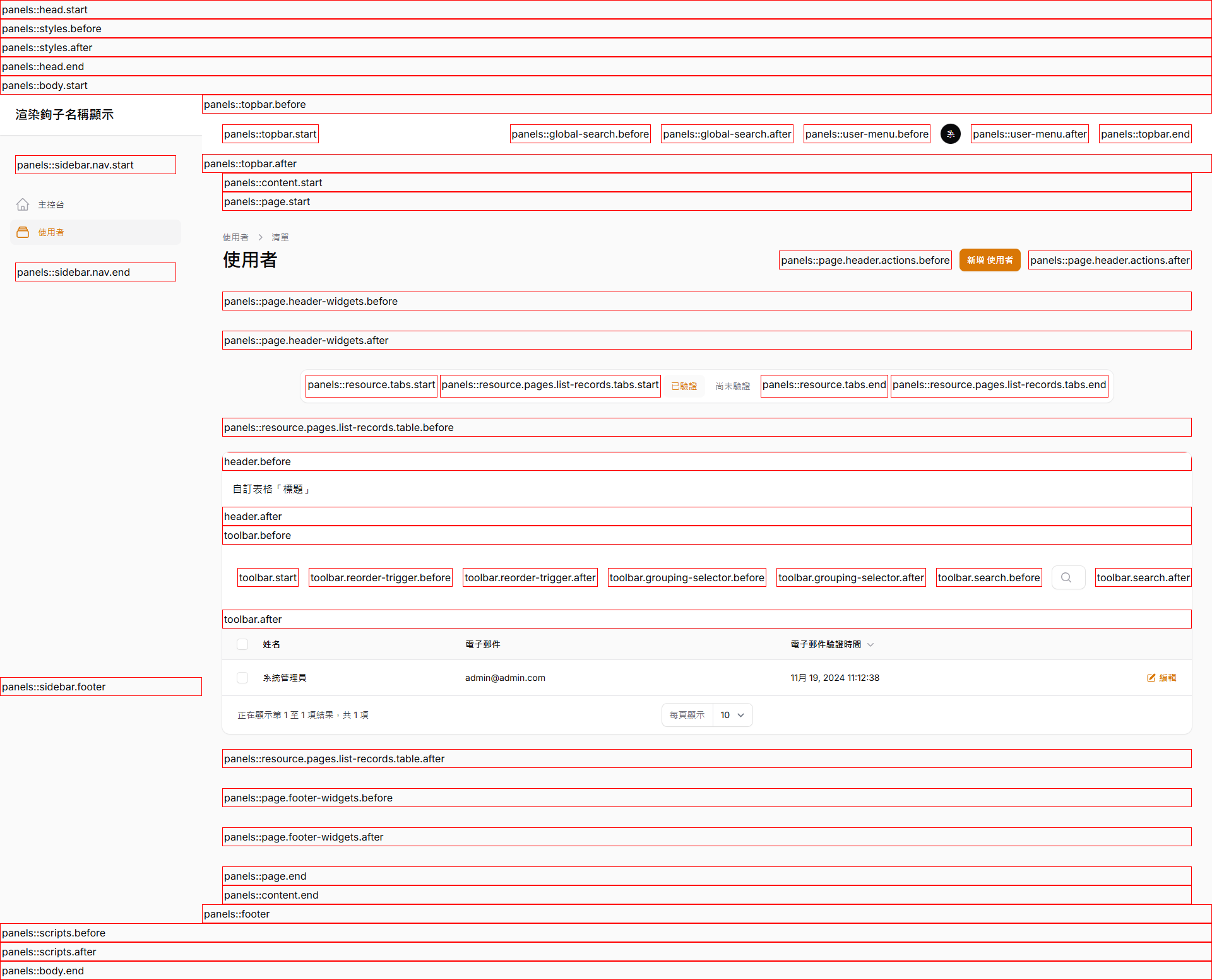Click the breadcrumb chevron separator
The width and height of the screenshot is (1212, 980).
[260, 237]
